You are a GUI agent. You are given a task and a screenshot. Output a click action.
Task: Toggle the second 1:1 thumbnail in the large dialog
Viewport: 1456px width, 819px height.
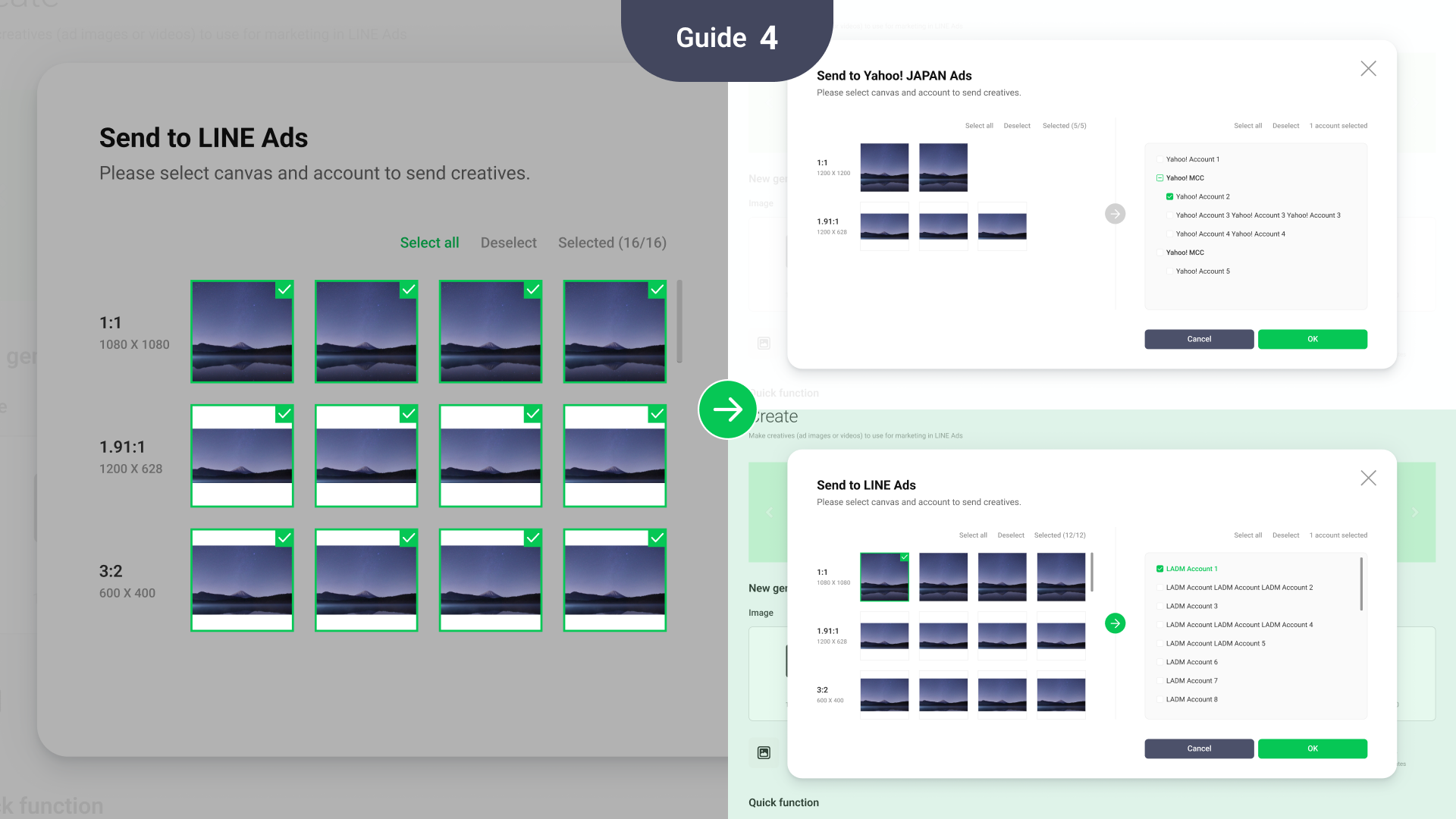click(366, 331)
